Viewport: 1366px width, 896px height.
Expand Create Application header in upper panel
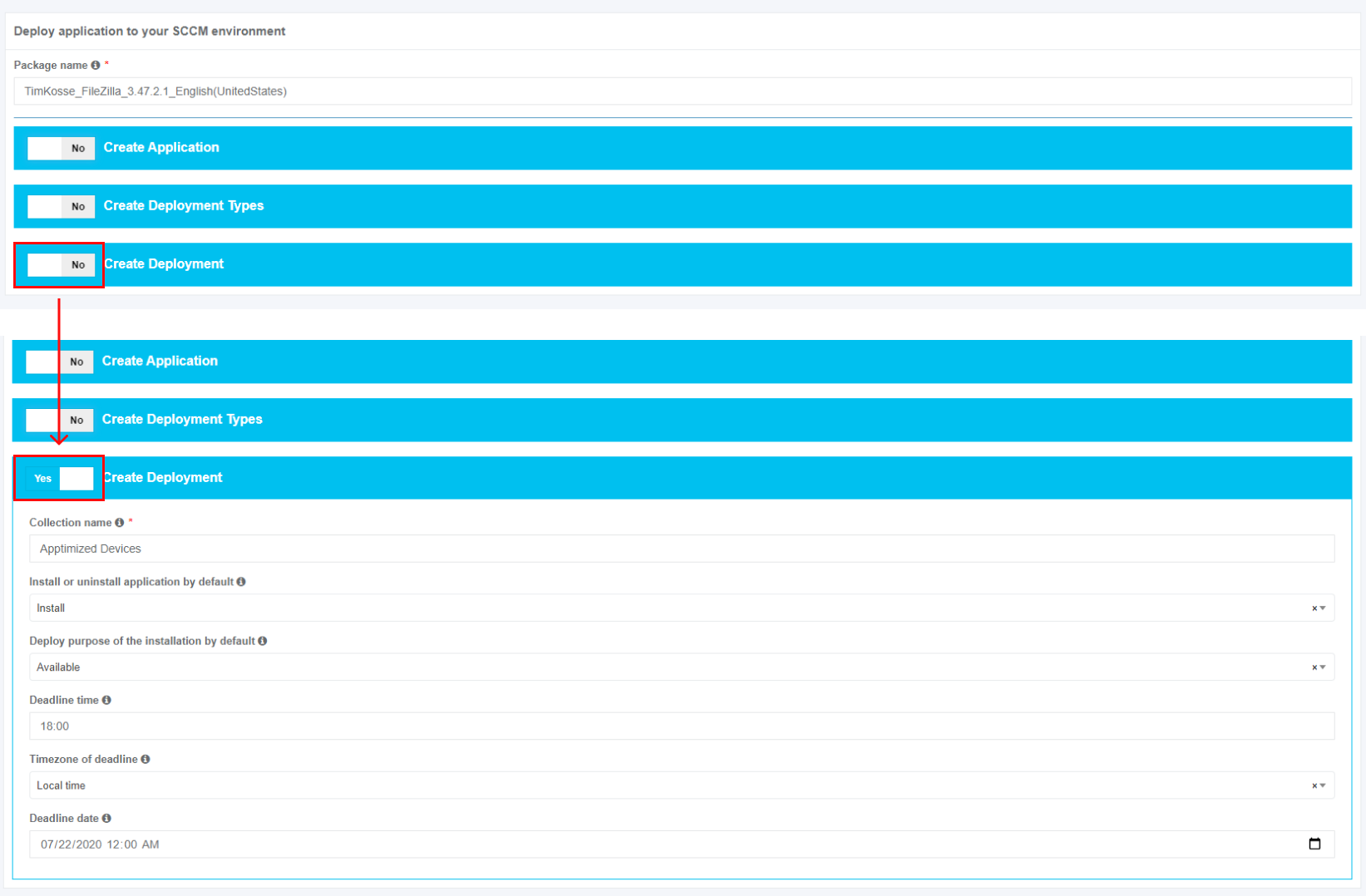pos(683,148)
